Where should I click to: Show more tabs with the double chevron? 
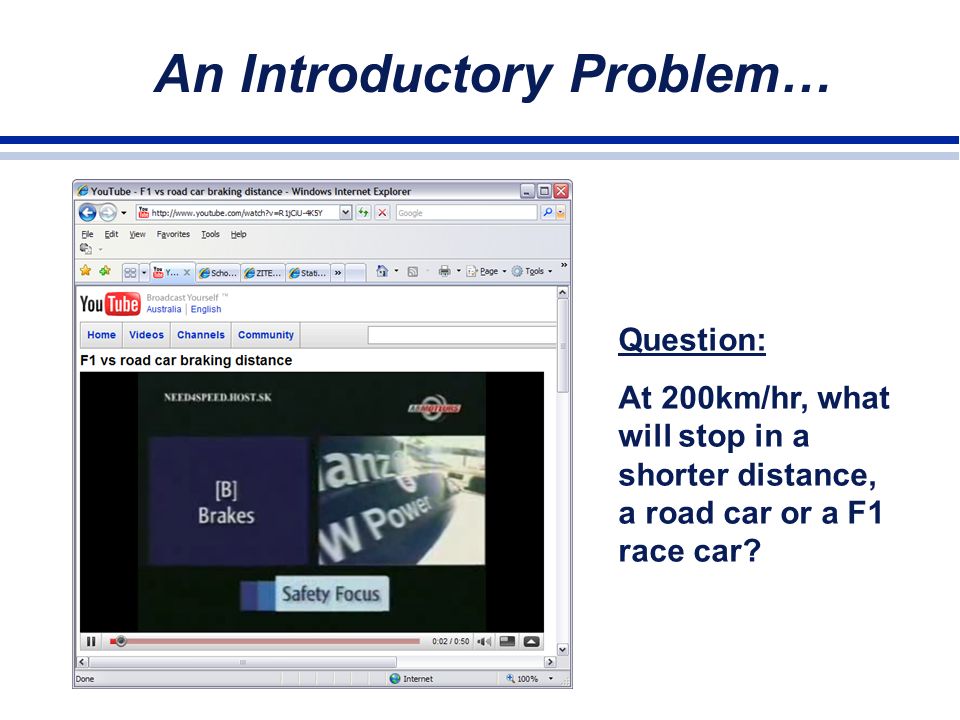tap(337, 273)
